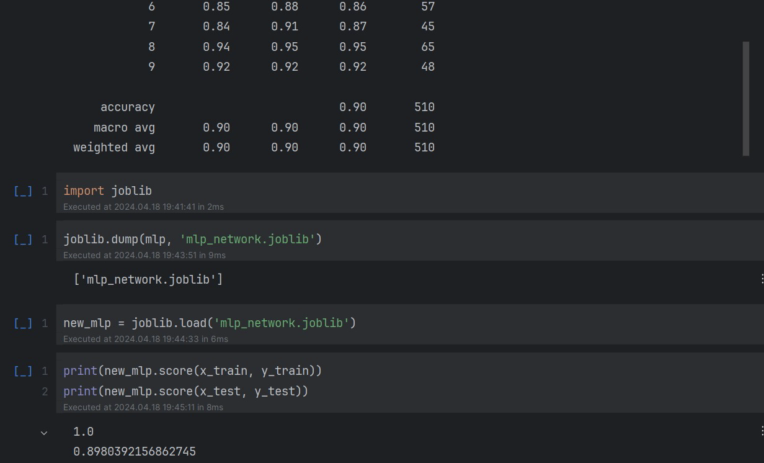
Task: Click the support value 57 in row 6
Action: point(428,7)
